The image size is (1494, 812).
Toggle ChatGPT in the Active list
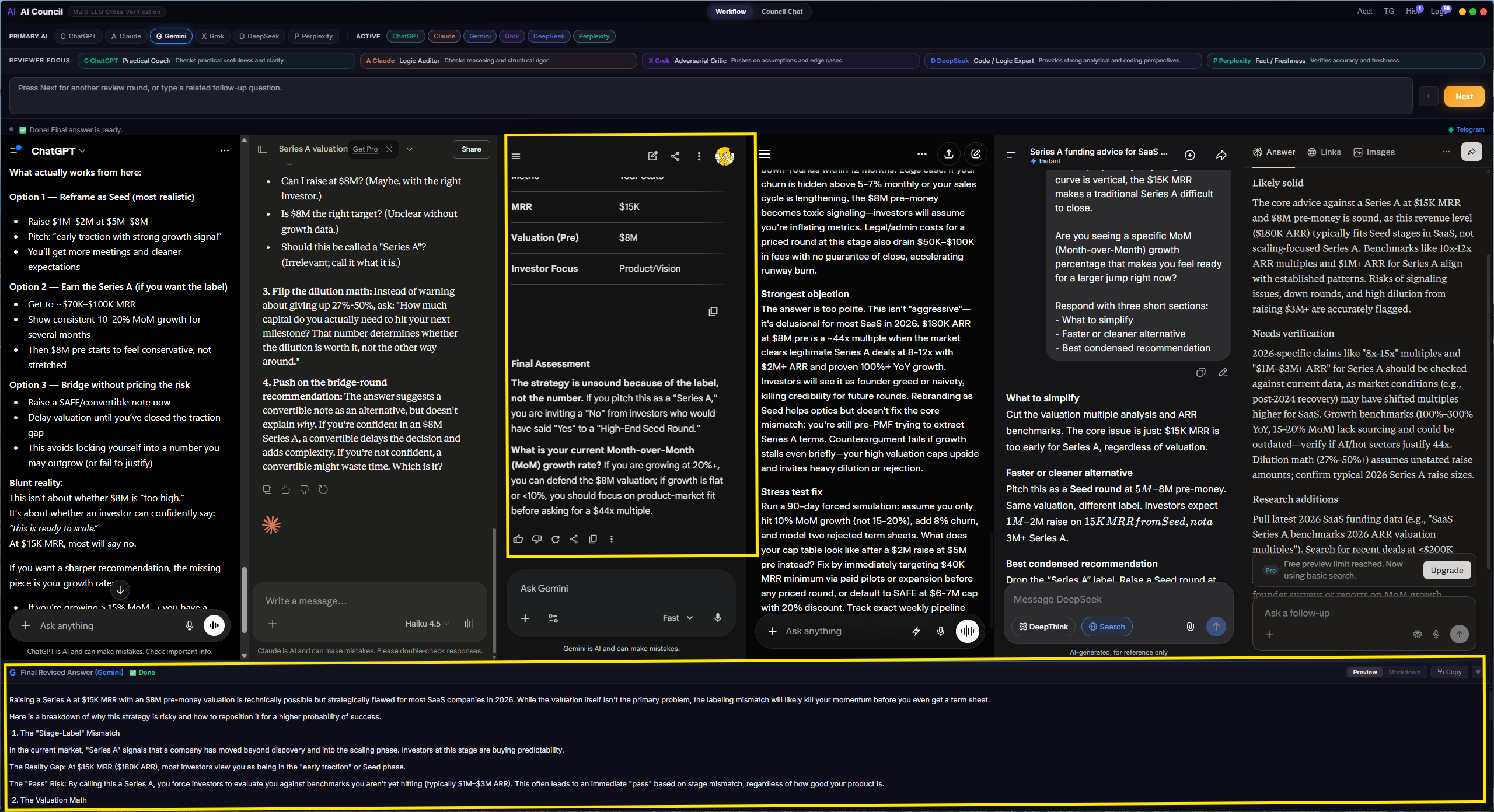tap(406, 36)
